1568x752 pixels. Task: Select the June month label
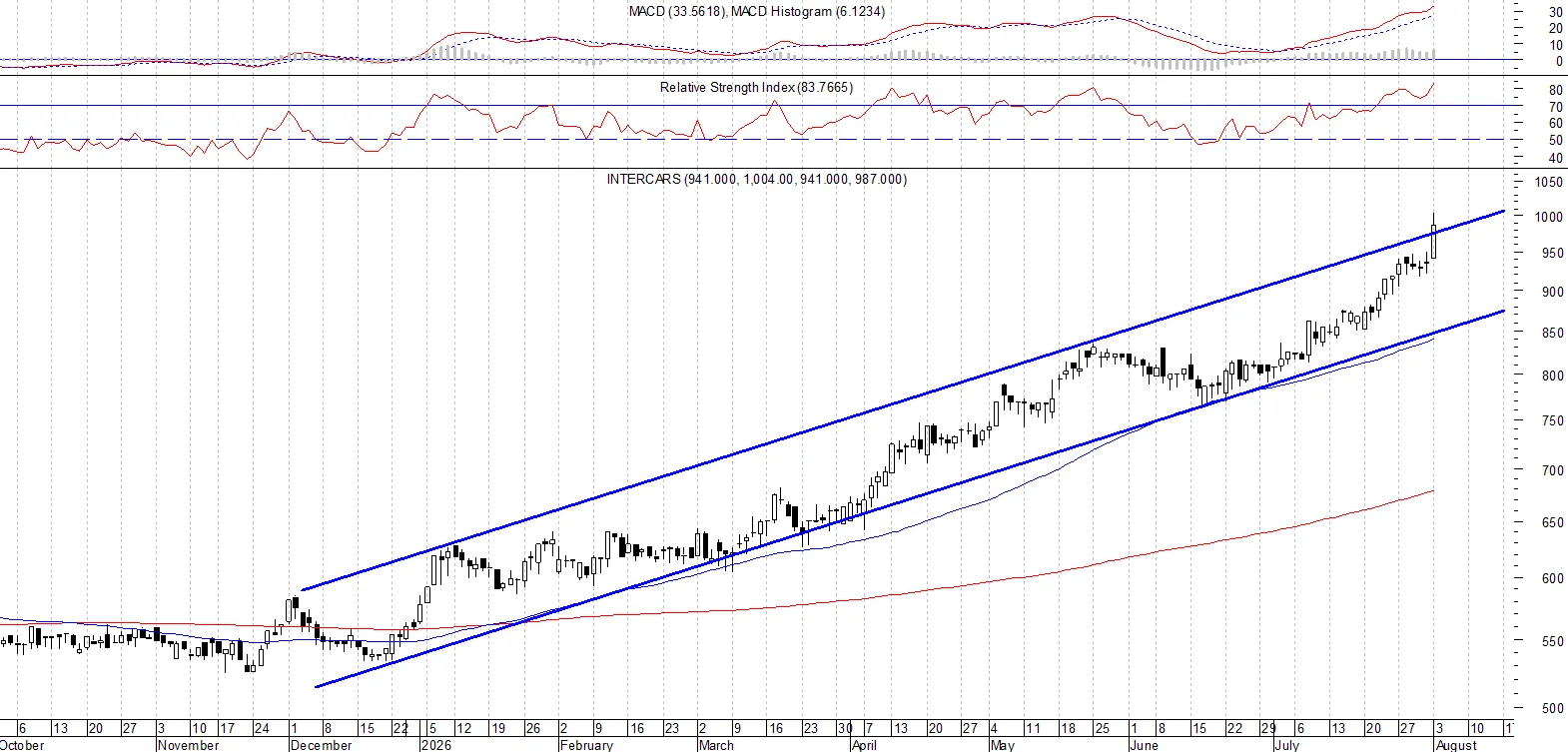pyautogui.click(x=1144, y=745)
